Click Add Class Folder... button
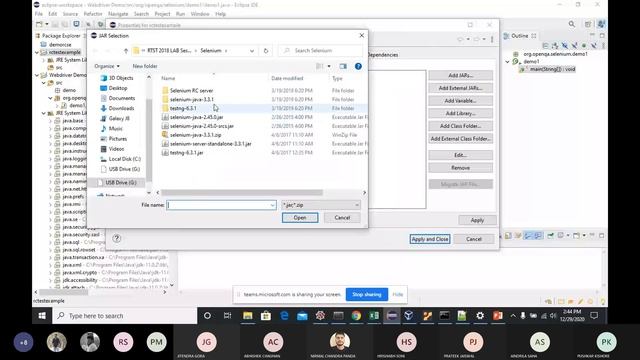Image resolution: width=640 pixels, height=360 pixels. [x=460, y=126]
